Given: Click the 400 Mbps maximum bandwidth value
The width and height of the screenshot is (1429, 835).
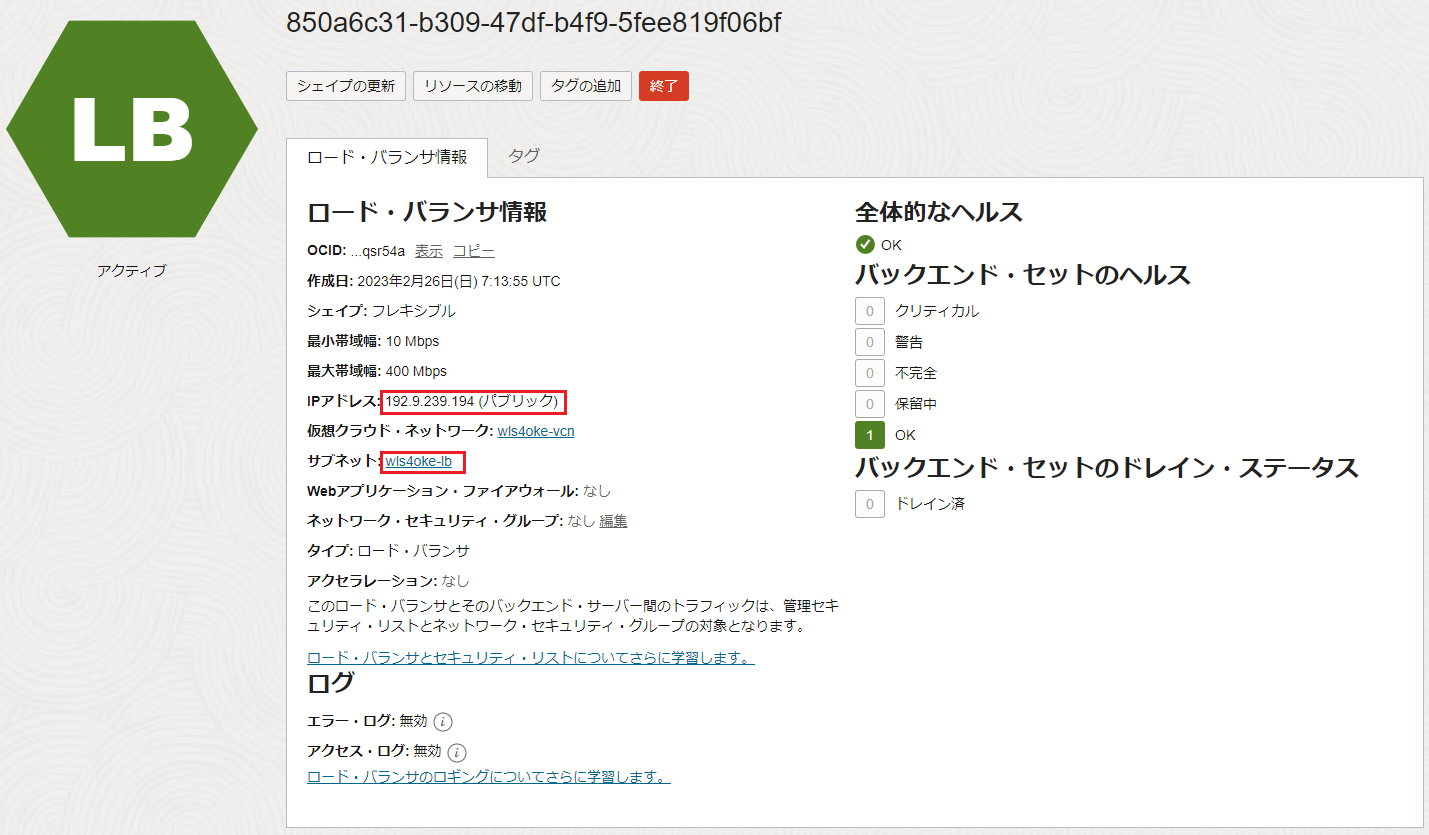Looking at the screenshot, I should [x=416, y=371].
